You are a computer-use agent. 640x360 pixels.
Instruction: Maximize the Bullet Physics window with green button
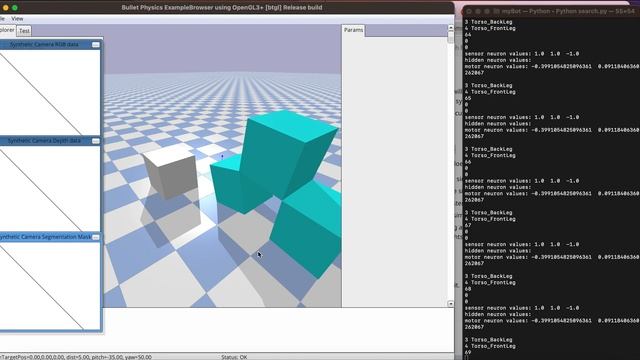[x=15, y=8]
